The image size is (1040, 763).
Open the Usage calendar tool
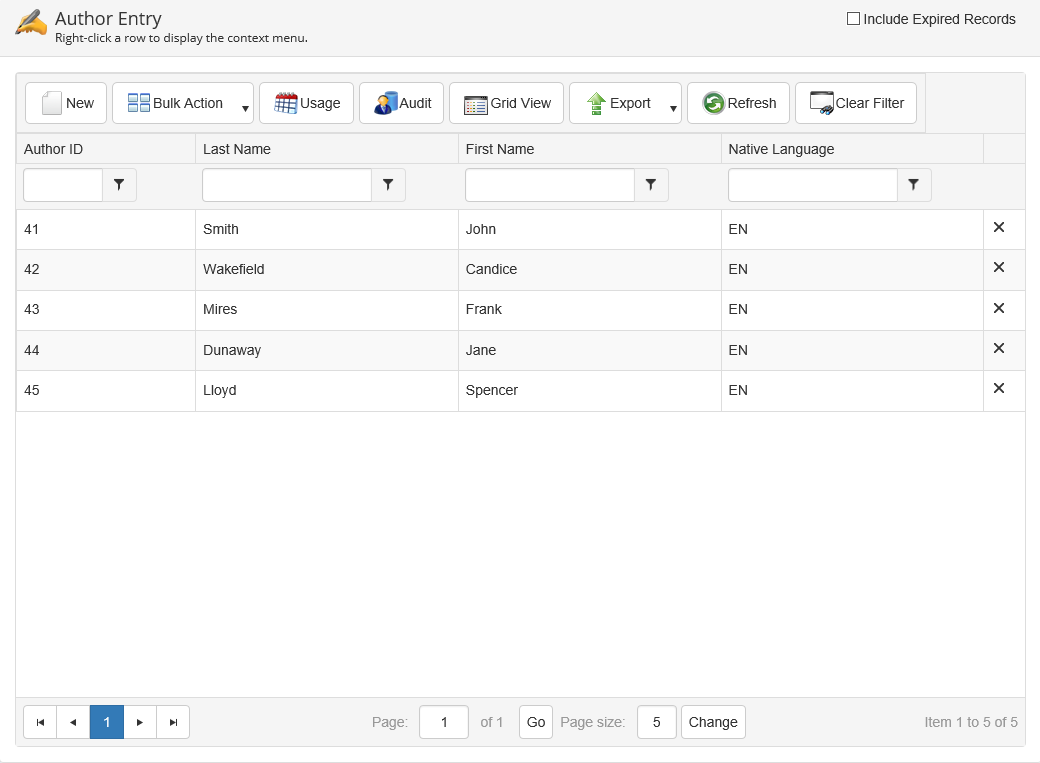tap(306, 103)
